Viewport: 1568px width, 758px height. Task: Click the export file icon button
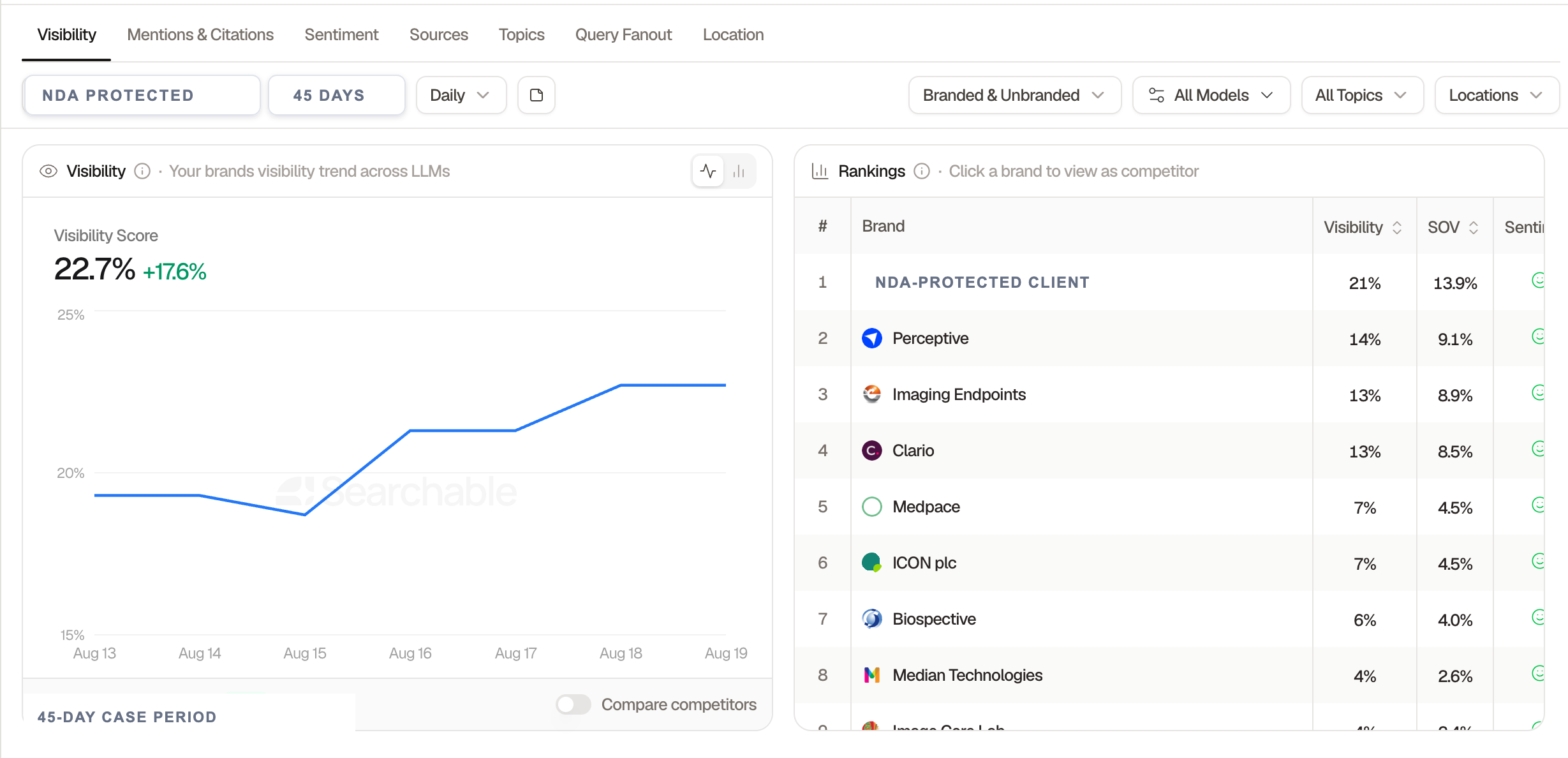(536, 95)
